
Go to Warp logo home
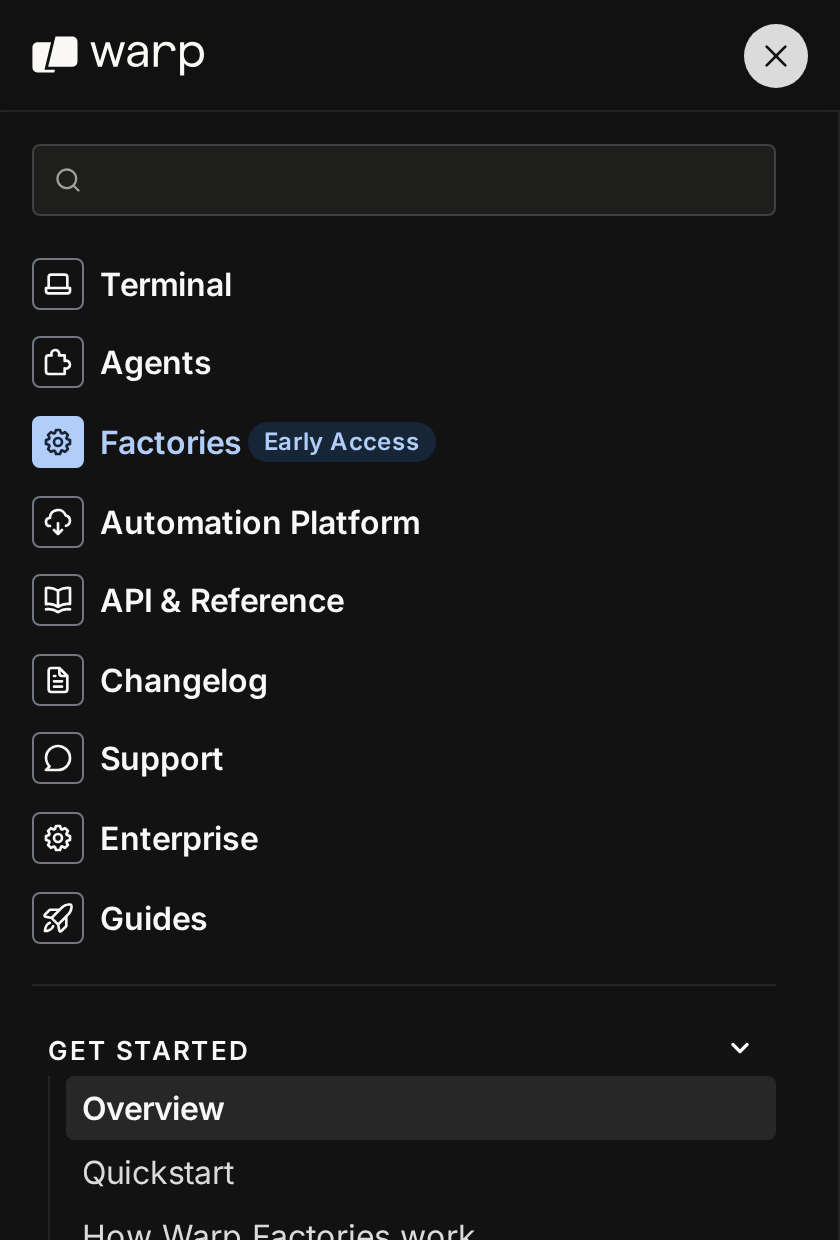click(x=118, y=55)
